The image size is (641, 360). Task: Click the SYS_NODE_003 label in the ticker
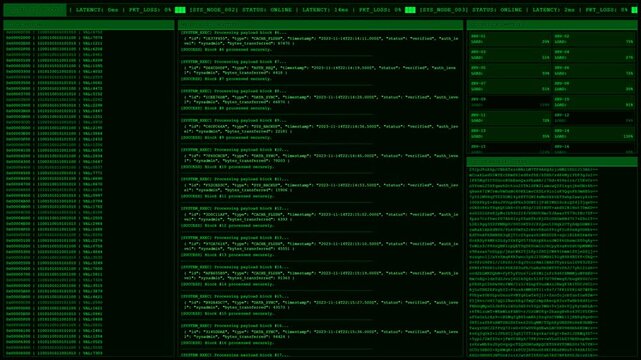(444, 10)
